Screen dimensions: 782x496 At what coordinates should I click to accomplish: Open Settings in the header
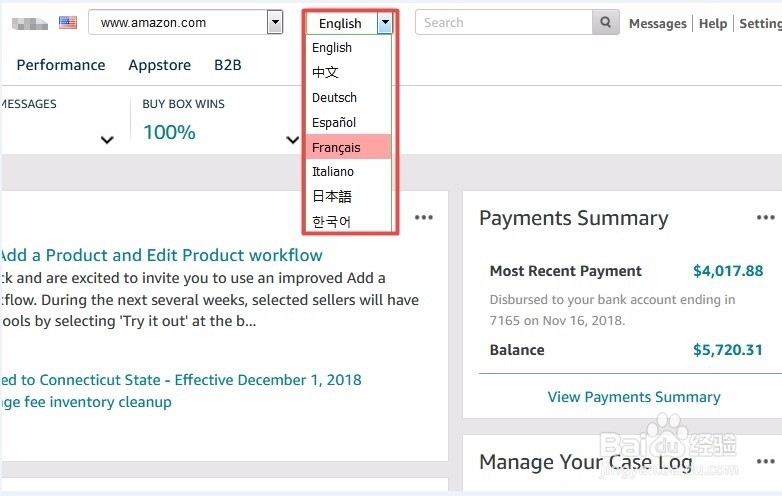click(x=760, y=23)
